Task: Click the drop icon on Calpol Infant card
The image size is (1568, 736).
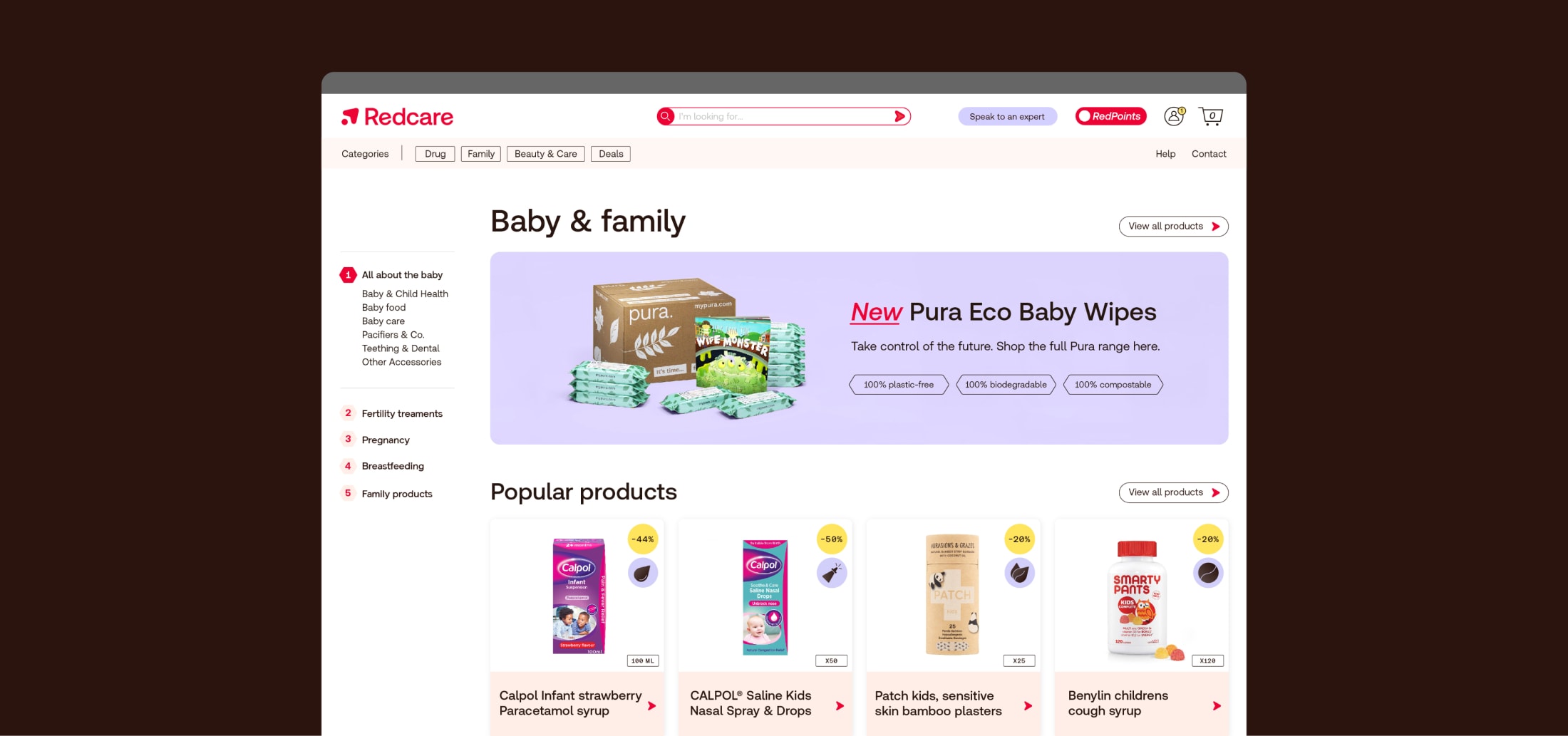Action: pyautogui.click(x=642, y=573)
